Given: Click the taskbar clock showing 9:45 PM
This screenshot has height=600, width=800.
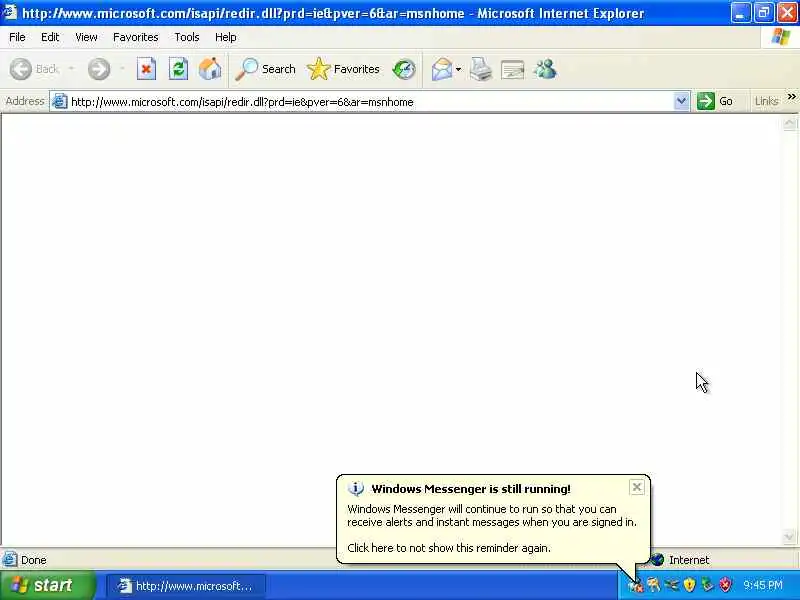Looking at the screenshot, I should coord(763,585).
